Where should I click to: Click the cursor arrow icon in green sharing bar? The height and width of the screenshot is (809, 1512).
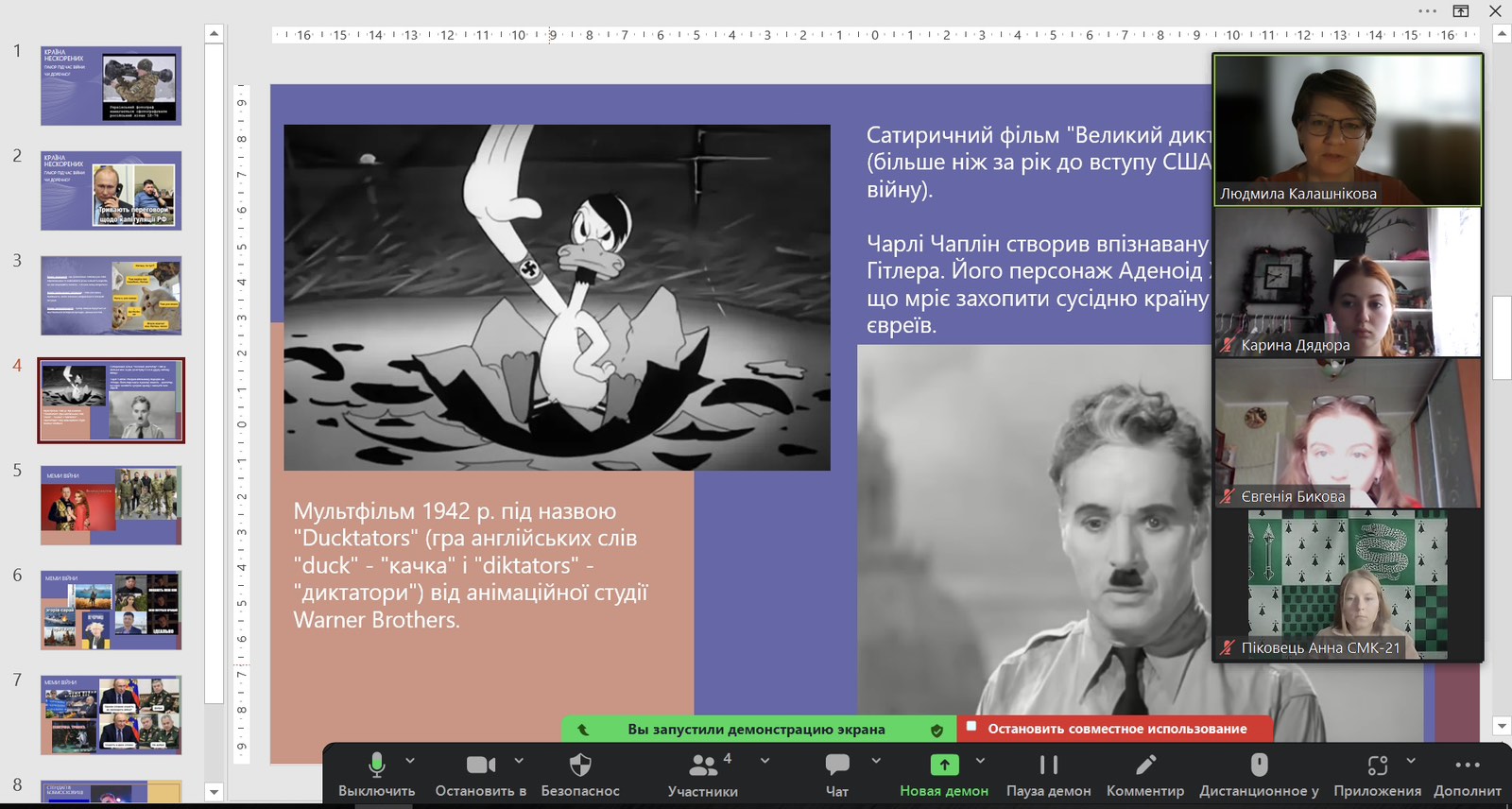[x=583, y=730]
